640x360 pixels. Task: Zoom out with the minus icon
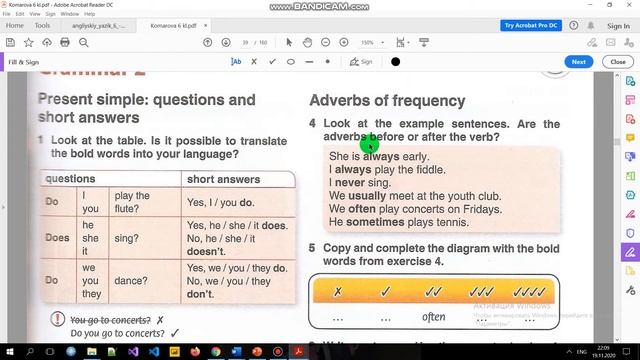click(325, 42)
